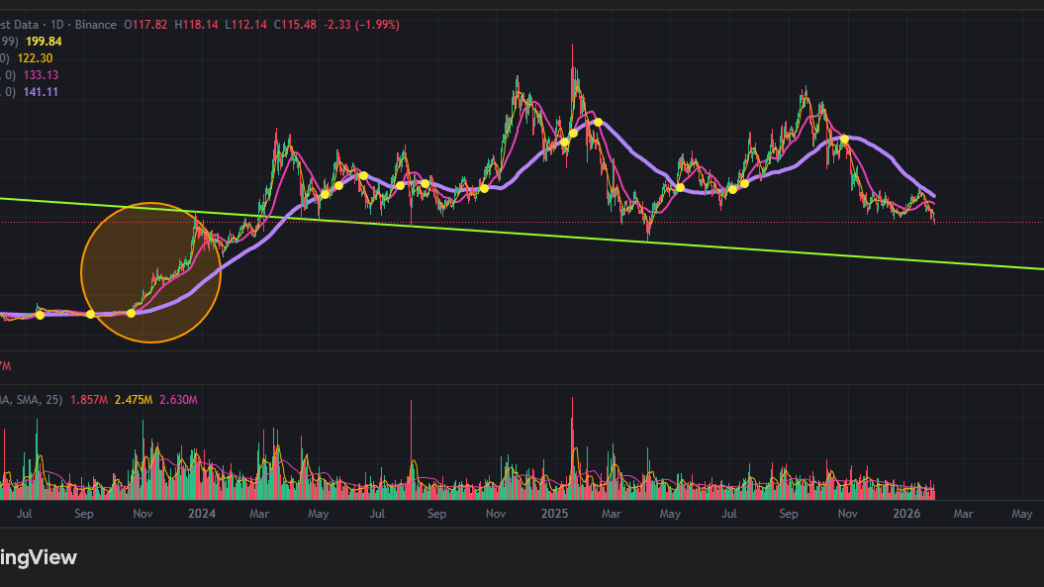Click the rightmost yellow dot on purple line
The height and width of the screenshot is (587, 1044).
pos(845,139)
